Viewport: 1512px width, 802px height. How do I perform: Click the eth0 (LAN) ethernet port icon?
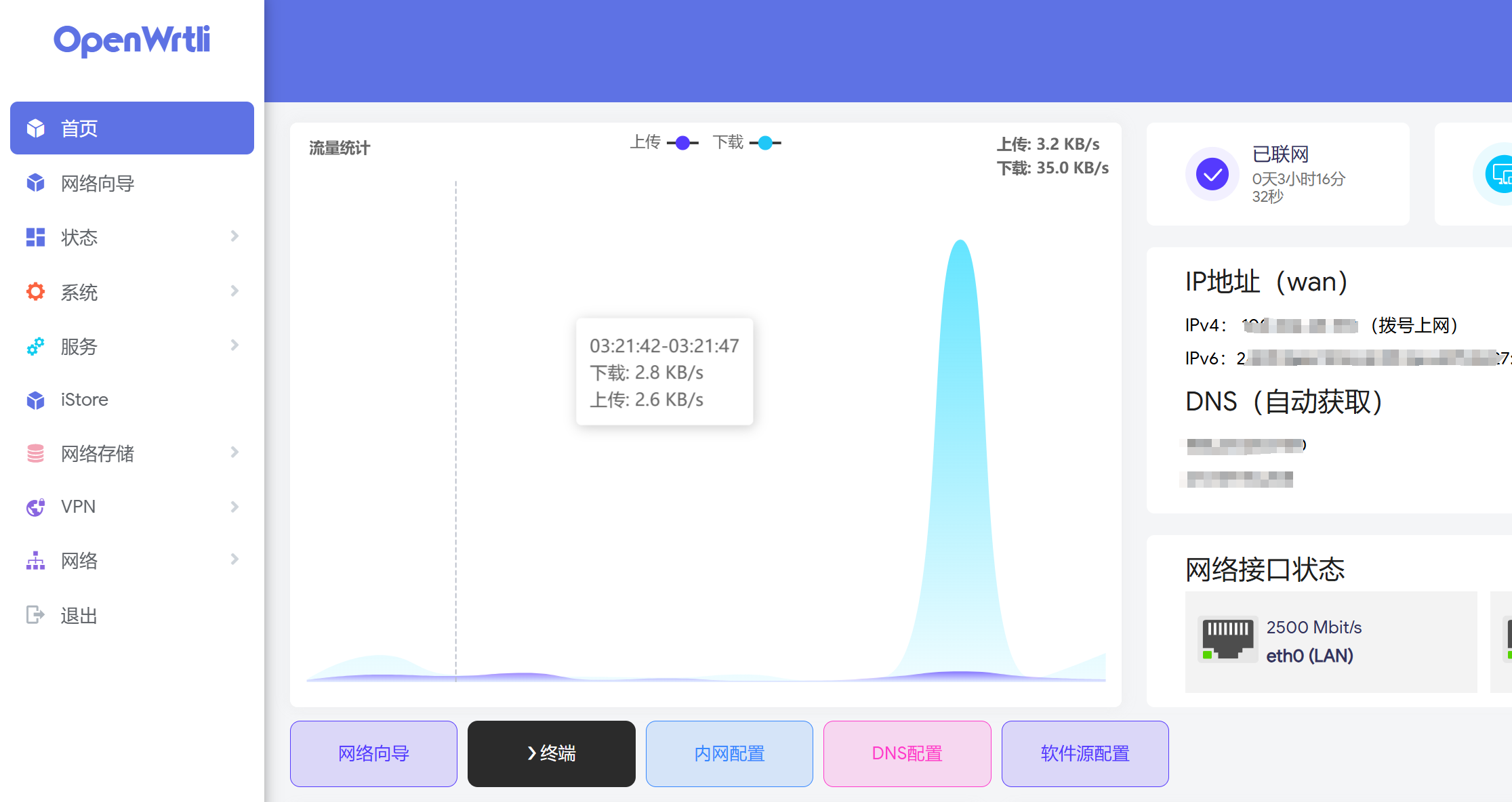(1227, 639)
